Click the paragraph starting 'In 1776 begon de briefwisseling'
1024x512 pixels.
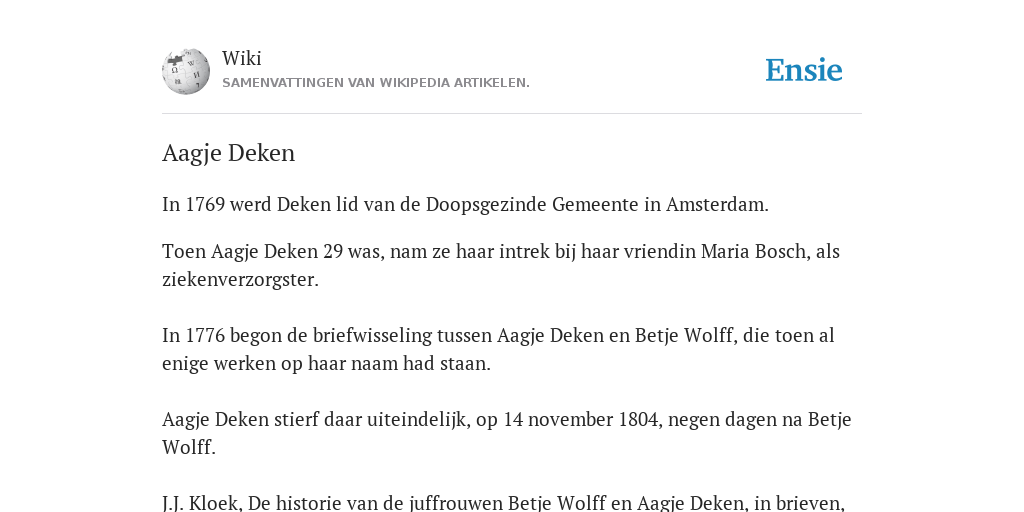tap(498, 349)
